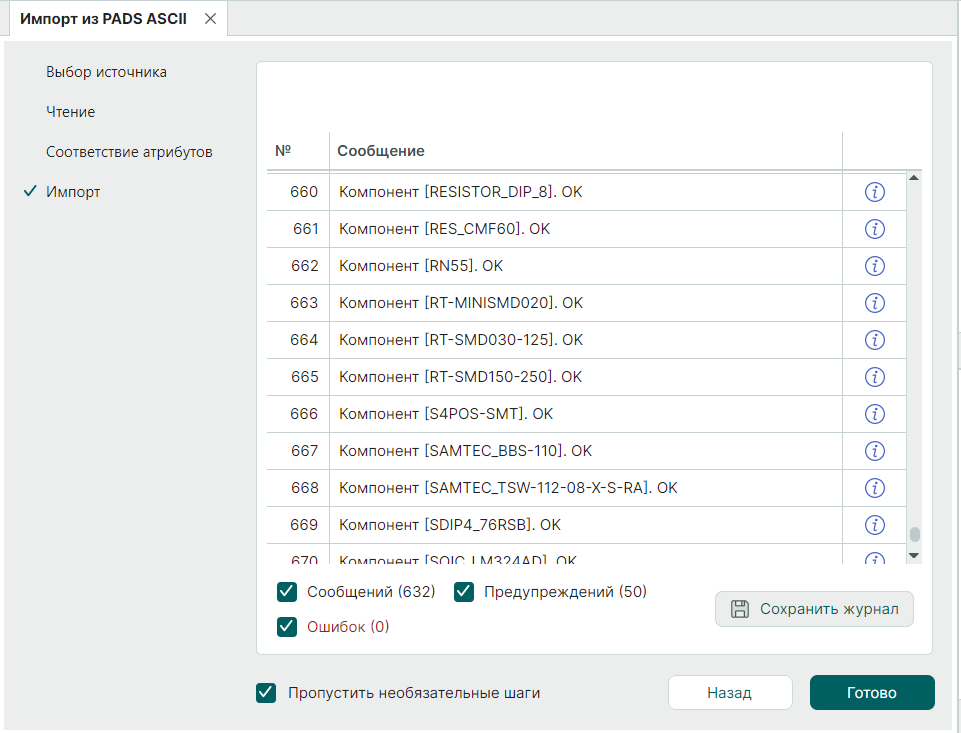The image size is (961, 733).
Task: Disable Пропустить необязательные шаги option
Action: (x=266, y=693)
